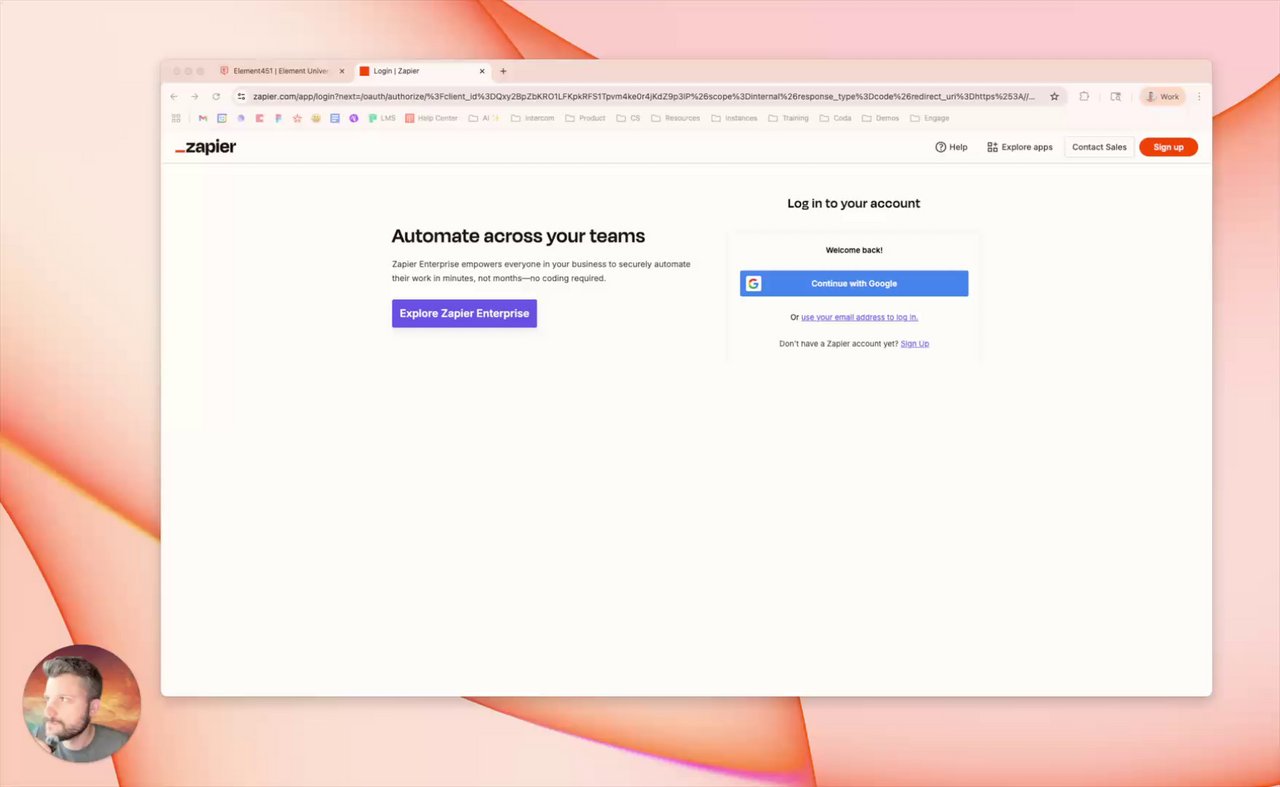This screenshot has height=787, width=1280.
Task: Switch to the Element451 tab
Action: [x=282, y=71]
